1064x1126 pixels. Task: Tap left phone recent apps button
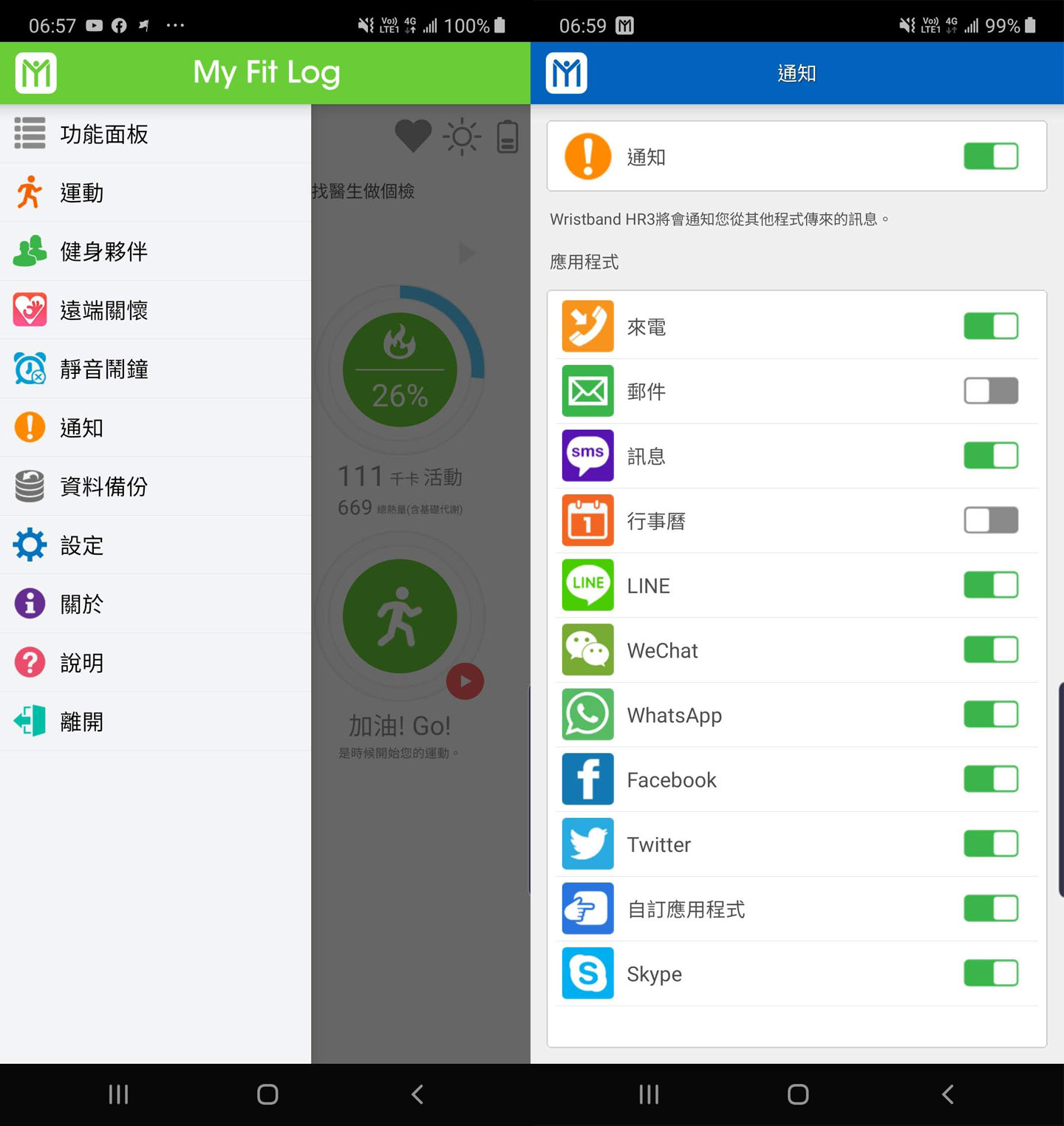pyautogui.click(x=118, y=1094)
